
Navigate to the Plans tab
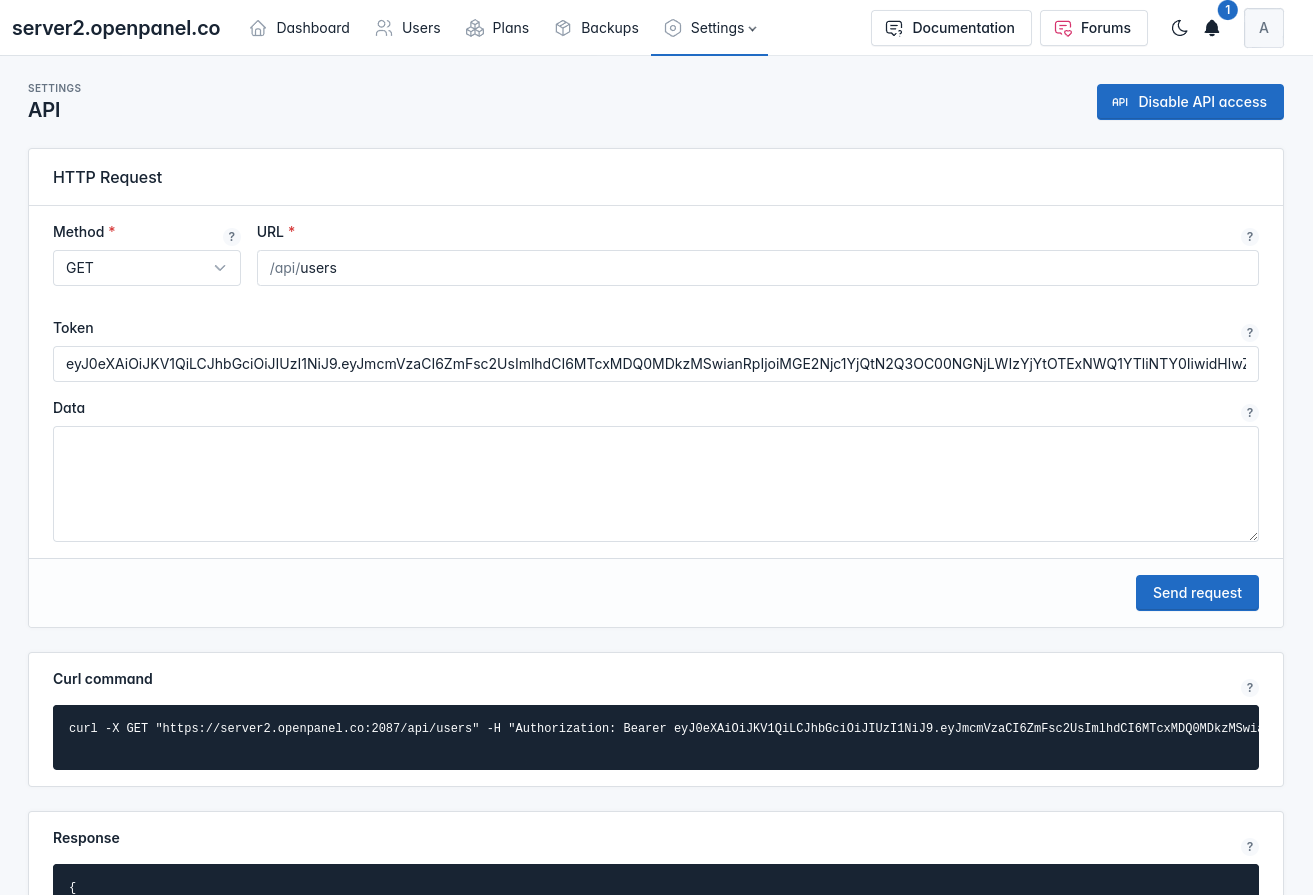coord(498,28)
